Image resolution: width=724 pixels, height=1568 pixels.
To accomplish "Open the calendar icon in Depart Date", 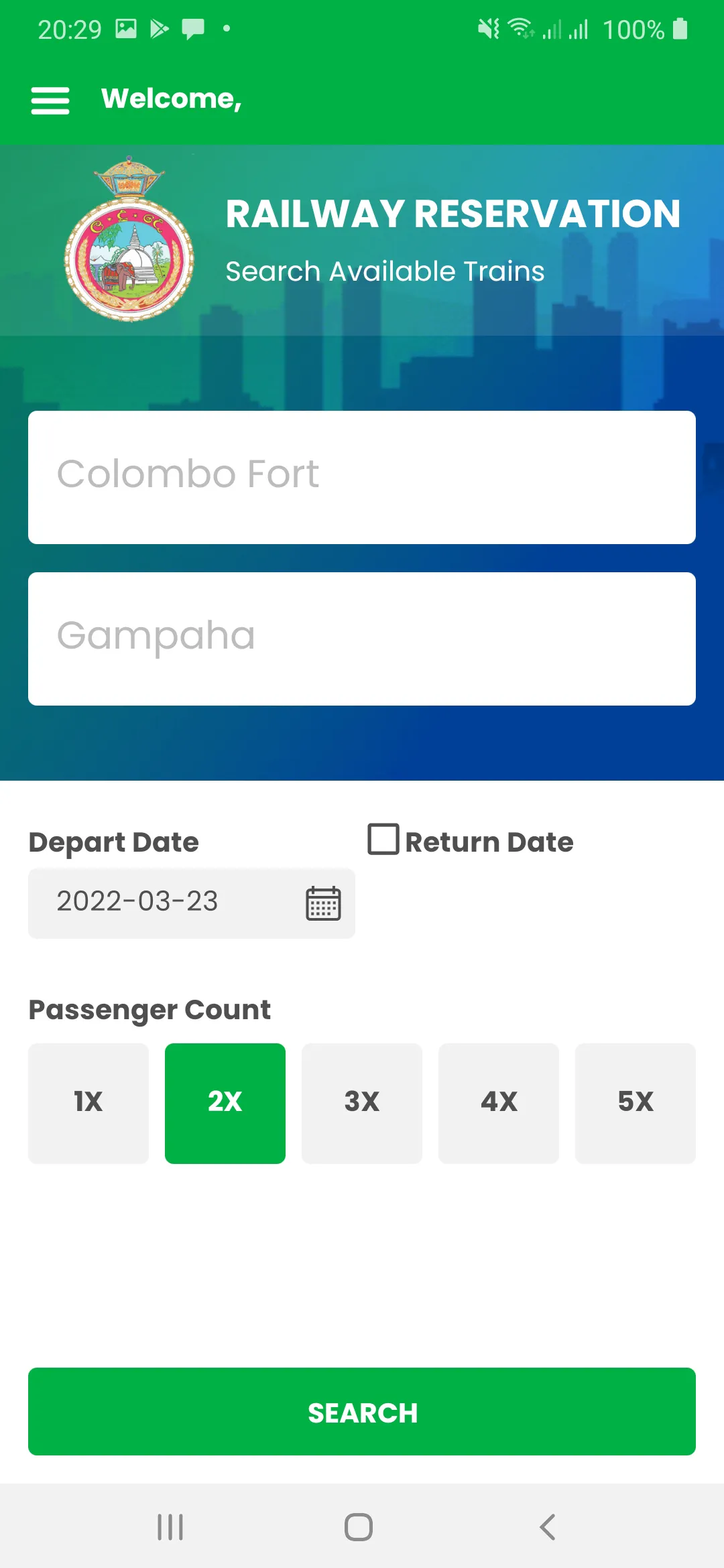I will [323, 903].
